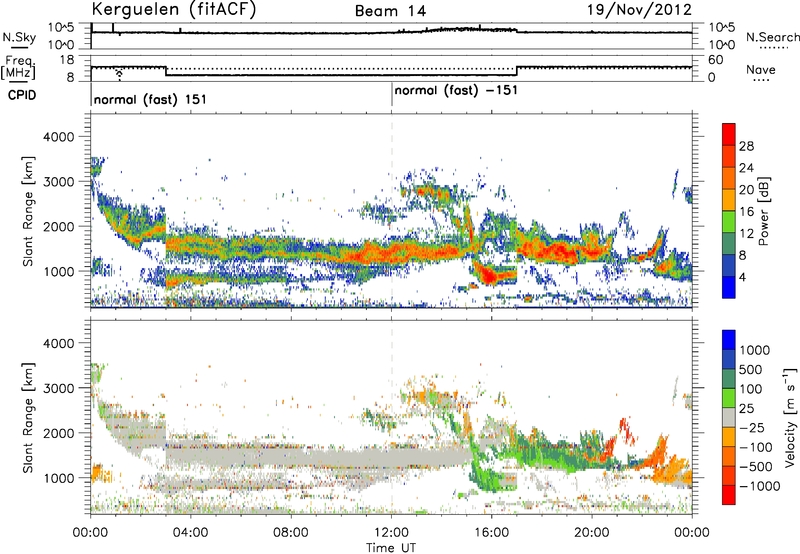The height and width of the screenshot is (554, 800).
Task: Click the 'Nave' legend label
Action: coord(761,70)
